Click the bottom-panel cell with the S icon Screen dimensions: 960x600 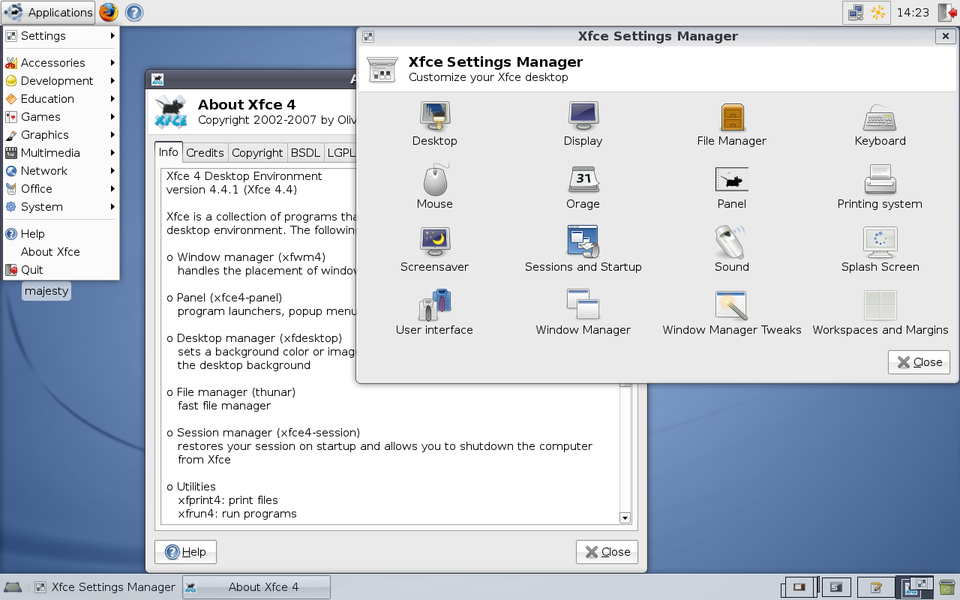coord(836,588)
